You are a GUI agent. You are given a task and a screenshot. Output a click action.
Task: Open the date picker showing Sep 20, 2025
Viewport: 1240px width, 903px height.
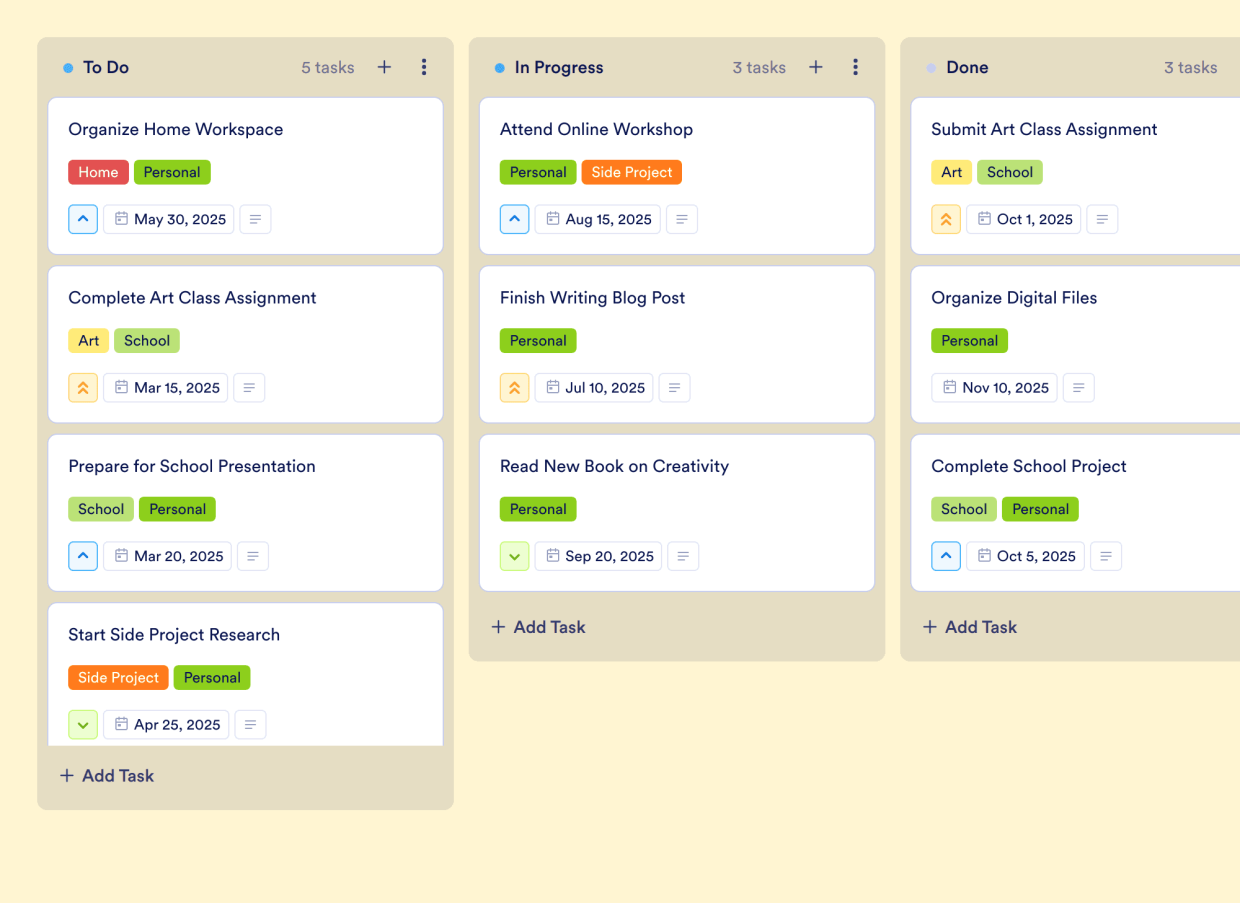pyautogui.click(x=598, y=556)
